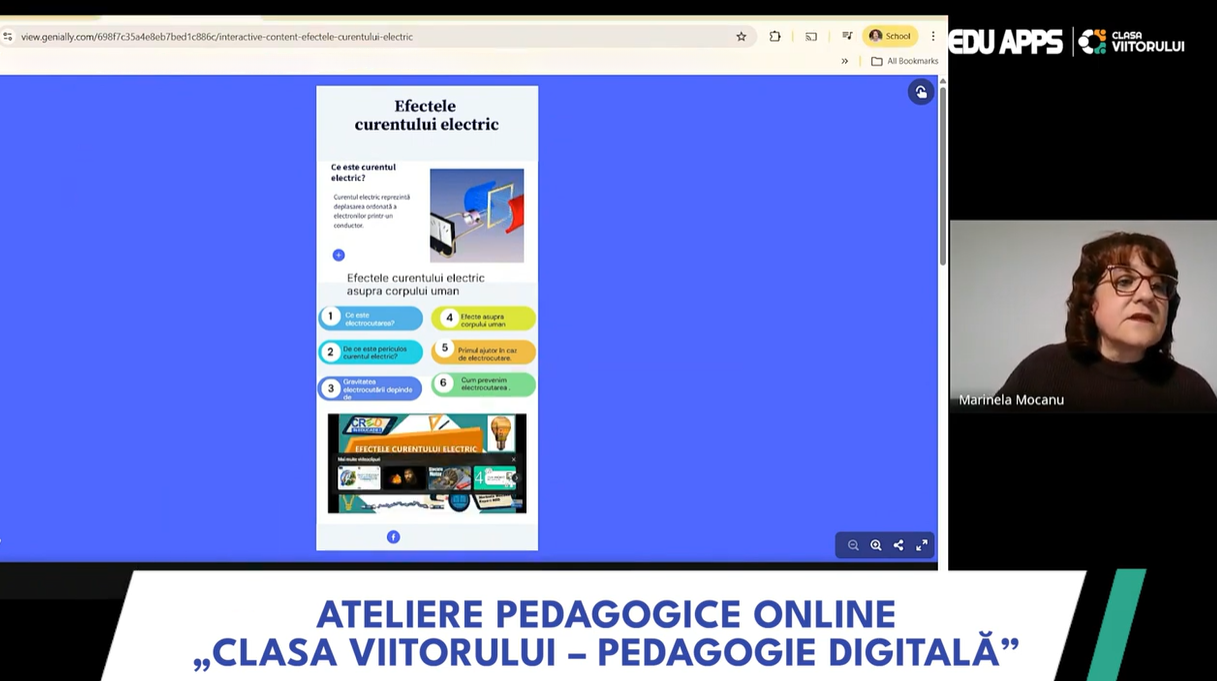Select the third suggested video thumbnail
This screenshot has width=1217, height=681.
[x=449, y=478]
